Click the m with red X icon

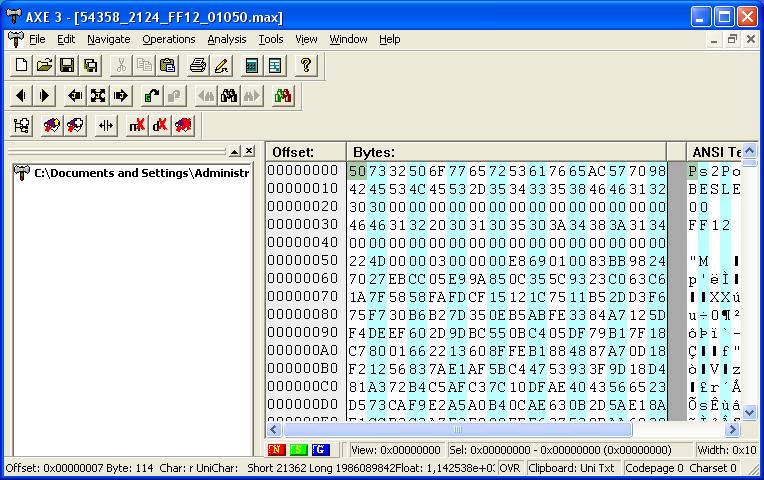pyautogui.click(x=137, y=126)
